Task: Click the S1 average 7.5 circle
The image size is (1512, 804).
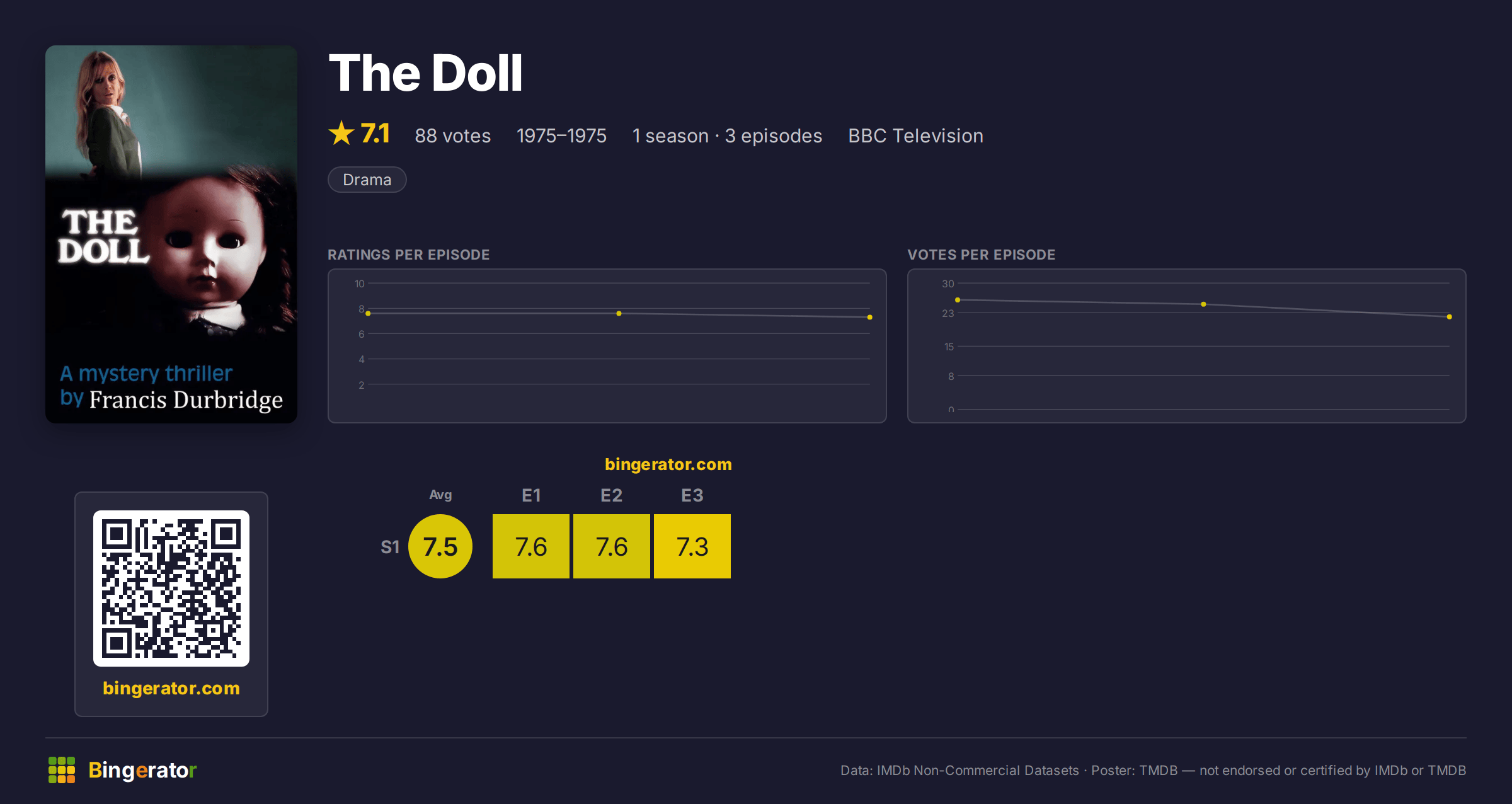Action: pyautogui.click(x=440, y=546)
